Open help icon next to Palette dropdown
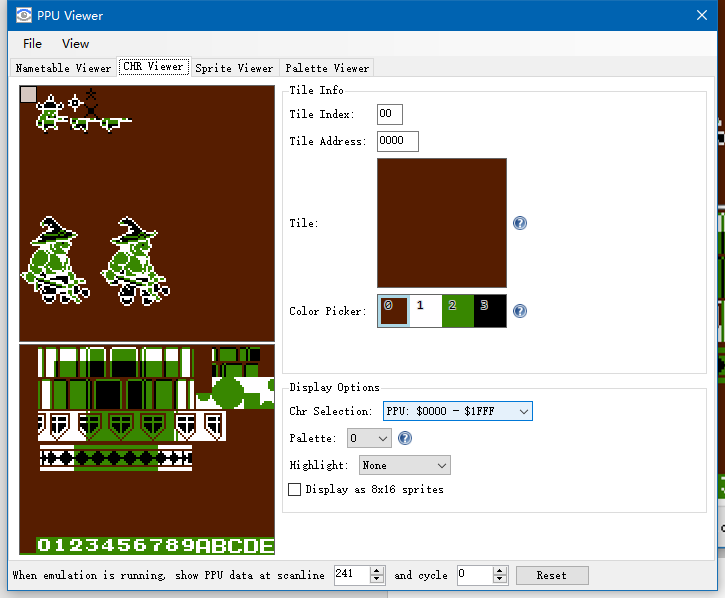This screenshot has width=725, height=598. (x=405, y=438)
